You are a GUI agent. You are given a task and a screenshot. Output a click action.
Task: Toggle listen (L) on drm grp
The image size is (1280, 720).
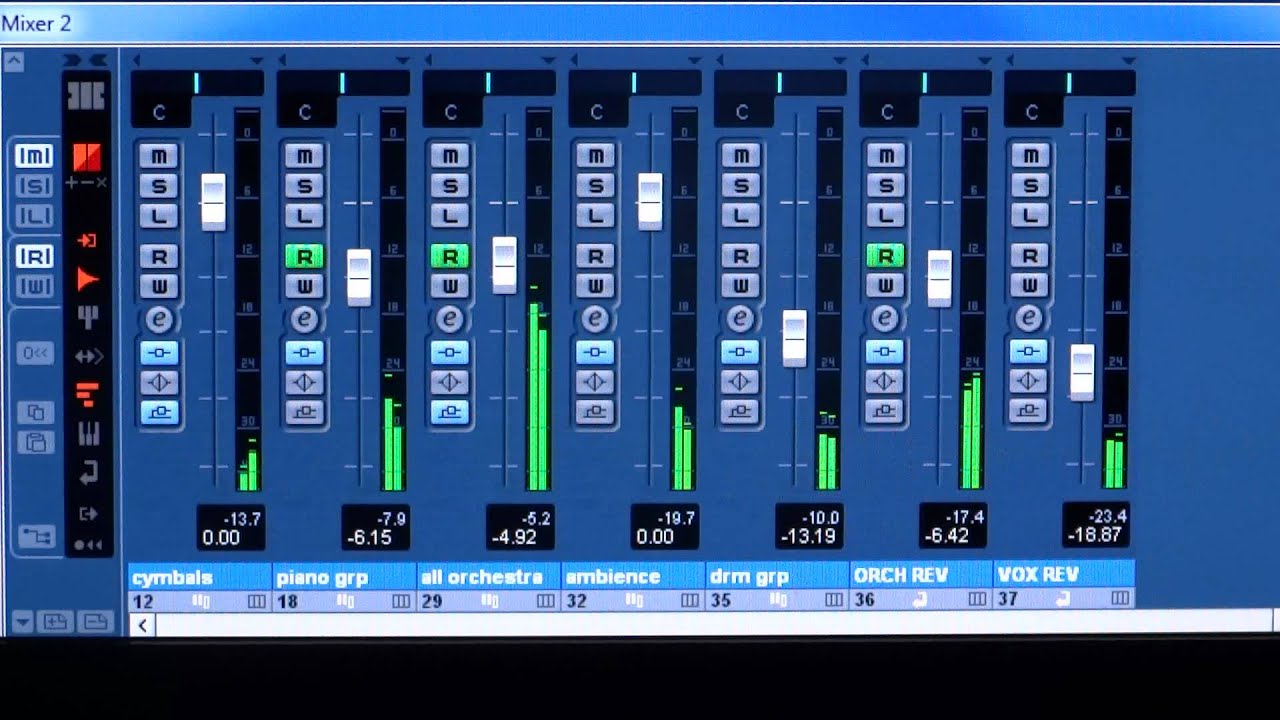740,215
